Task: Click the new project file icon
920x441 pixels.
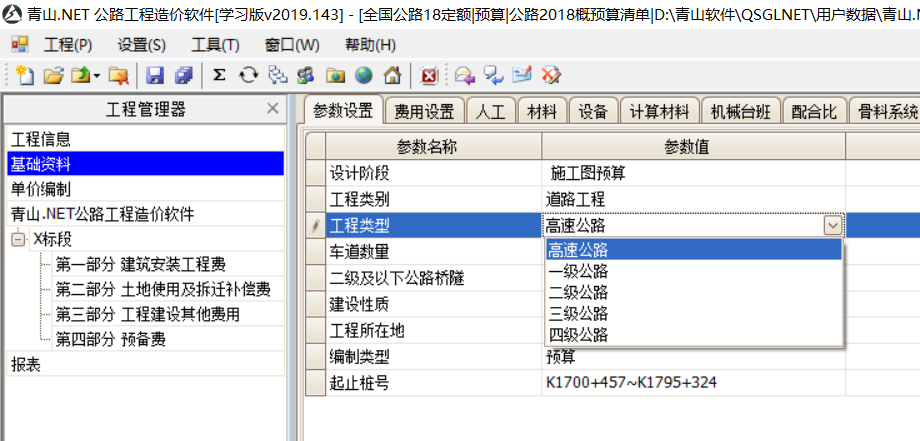Action: click(x=25, y=75)
